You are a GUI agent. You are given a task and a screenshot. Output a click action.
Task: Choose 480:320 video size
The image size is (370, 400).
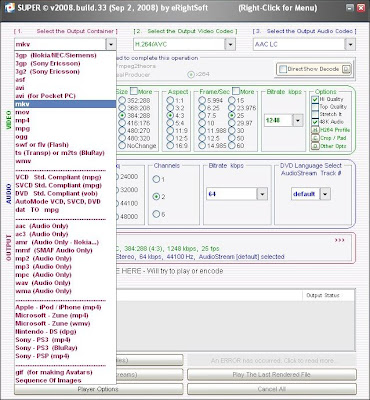point(122,138)
